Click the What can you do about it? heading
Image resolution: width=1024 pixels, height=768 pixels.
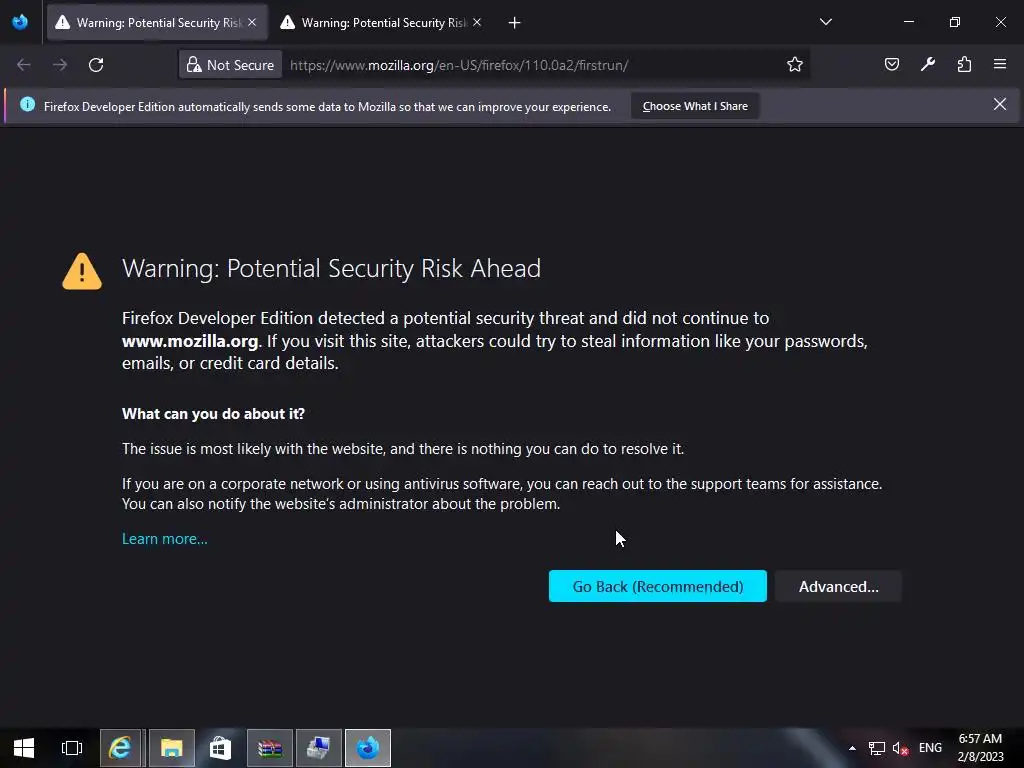[x=214, y=414]
